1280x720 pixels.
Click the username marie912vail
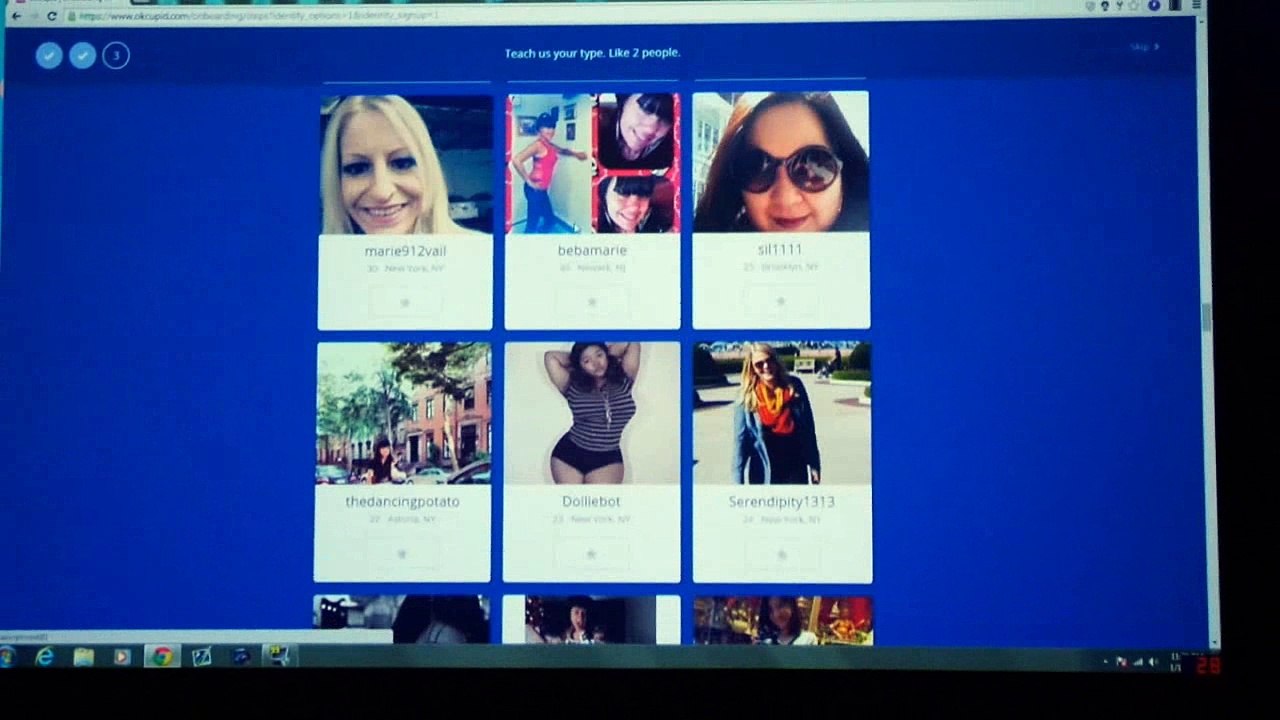click(405, 251)
